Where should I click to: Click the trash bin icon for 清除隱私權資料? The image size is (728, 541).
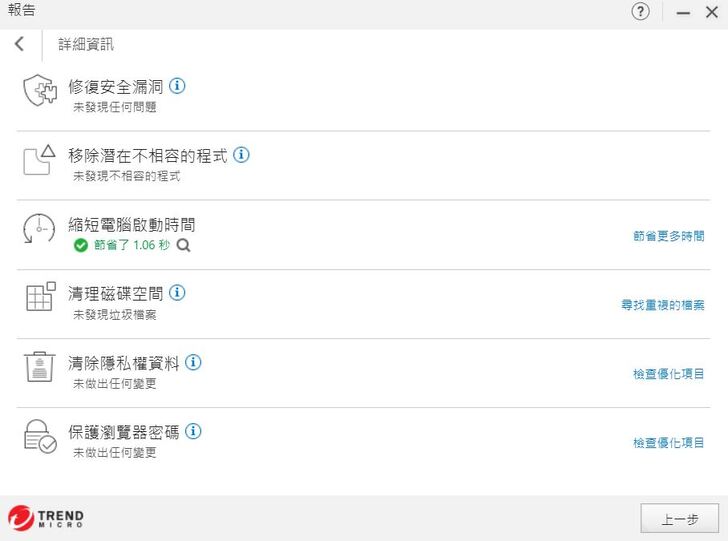coord(39,367)
